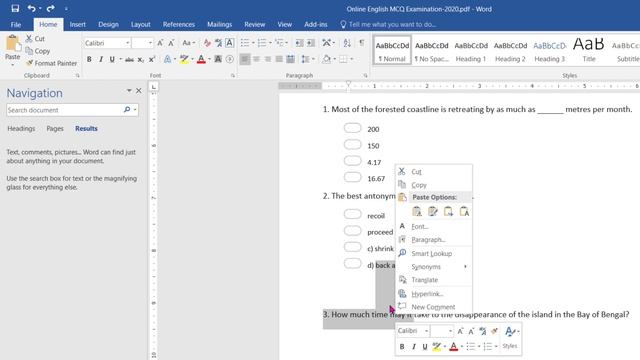This screenshot has width=640, height=360.
Task: Switch to Headings in Navigation pane
Action: click(21, 129)
